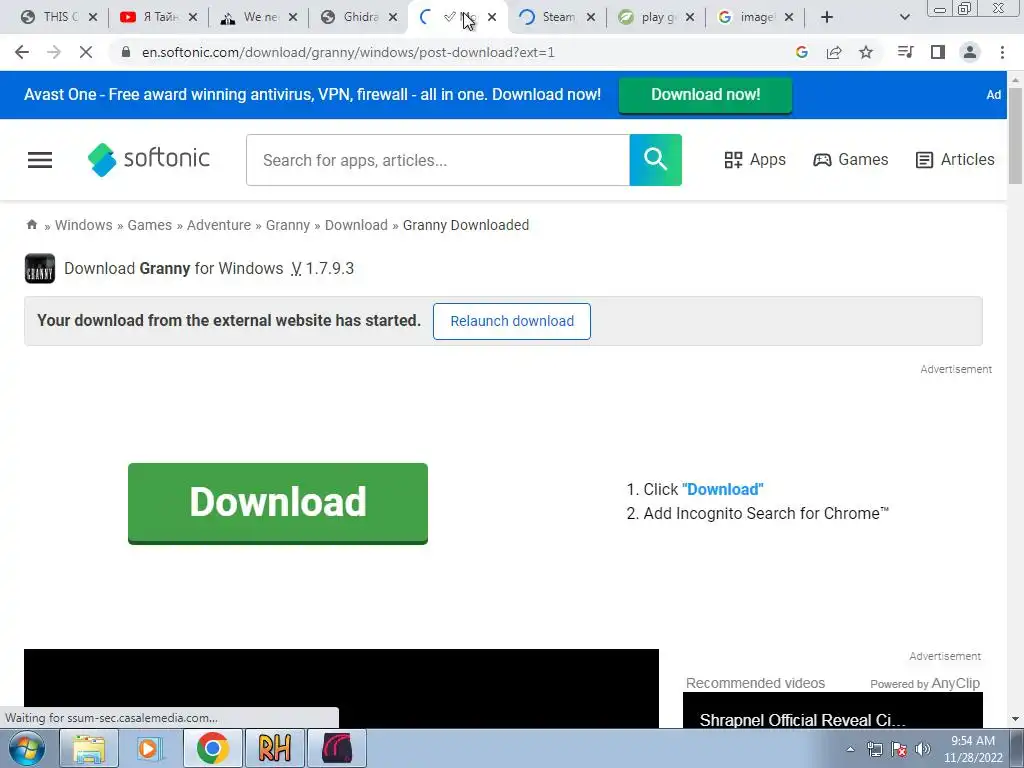The image size is (1024, 768).
Task: Click Relaunch download button
Action: click(512, 321)
